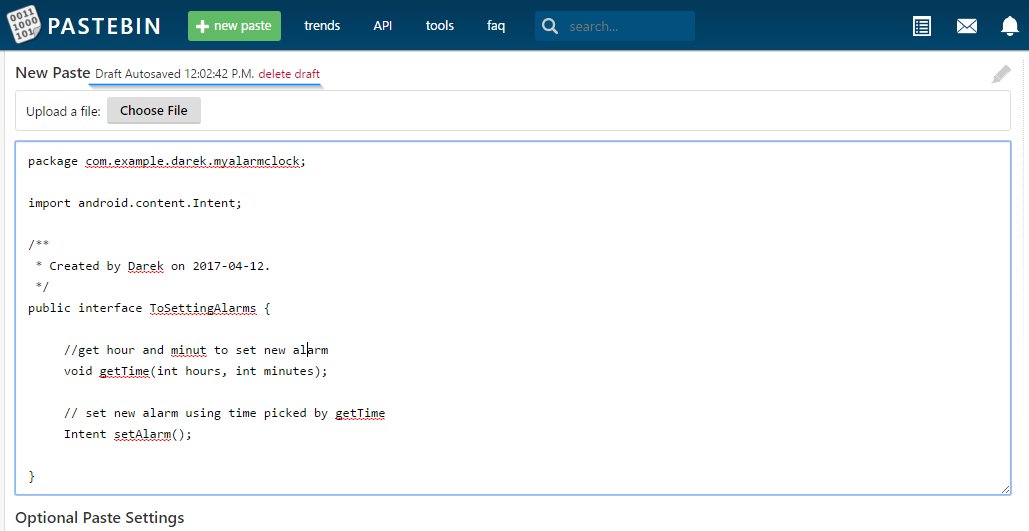Open the faq page

(496, 26)
